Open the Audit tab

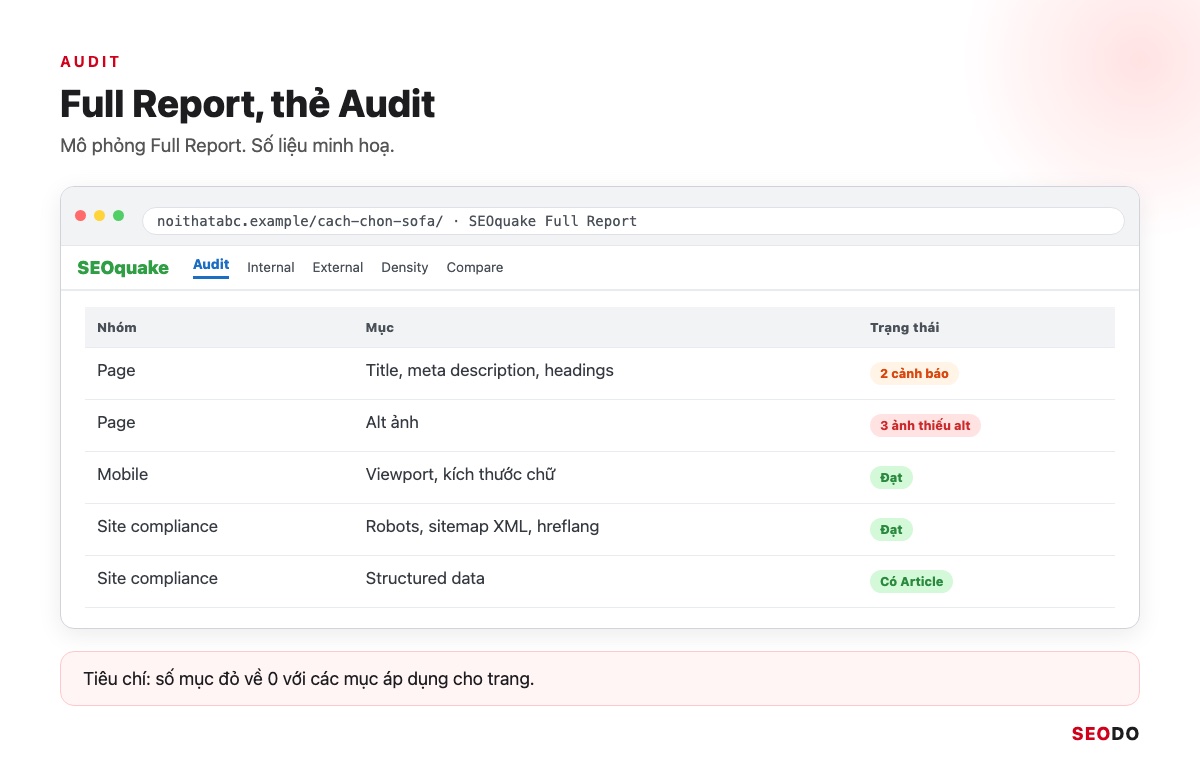point(211,266)
